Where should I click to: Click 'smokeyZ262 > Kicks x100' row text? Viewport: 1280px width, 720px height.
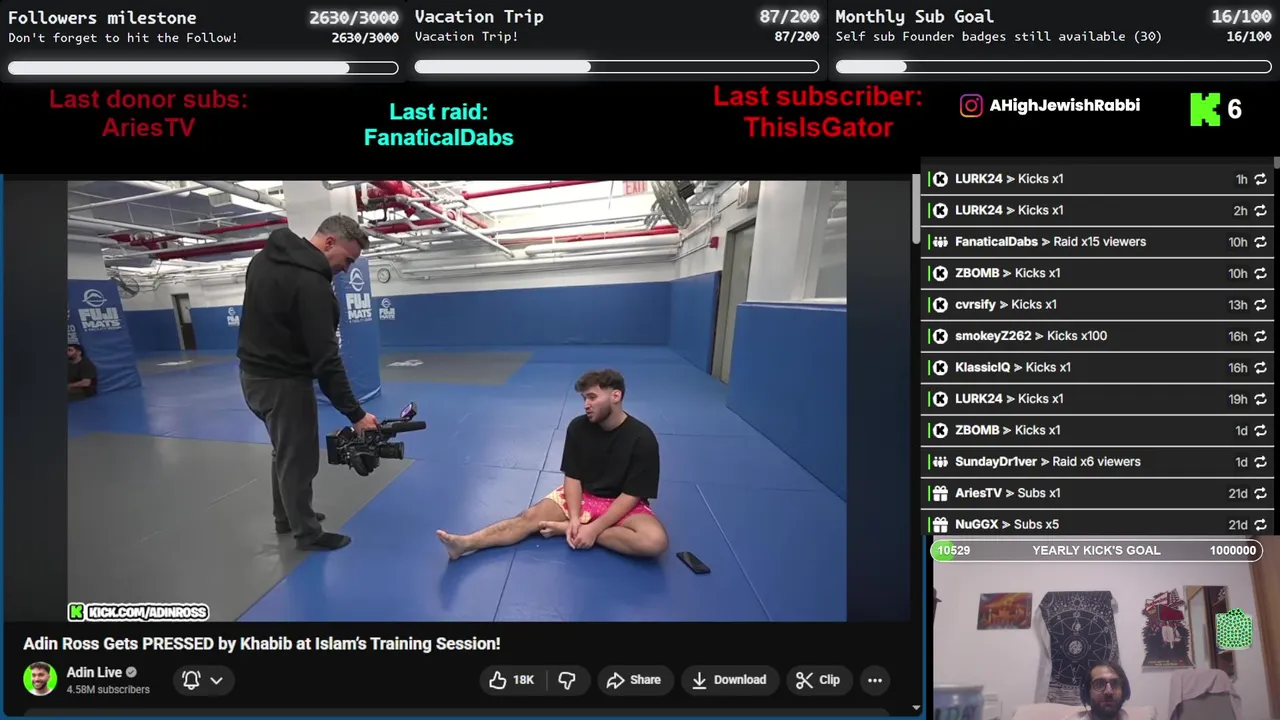coord(1031,336)
